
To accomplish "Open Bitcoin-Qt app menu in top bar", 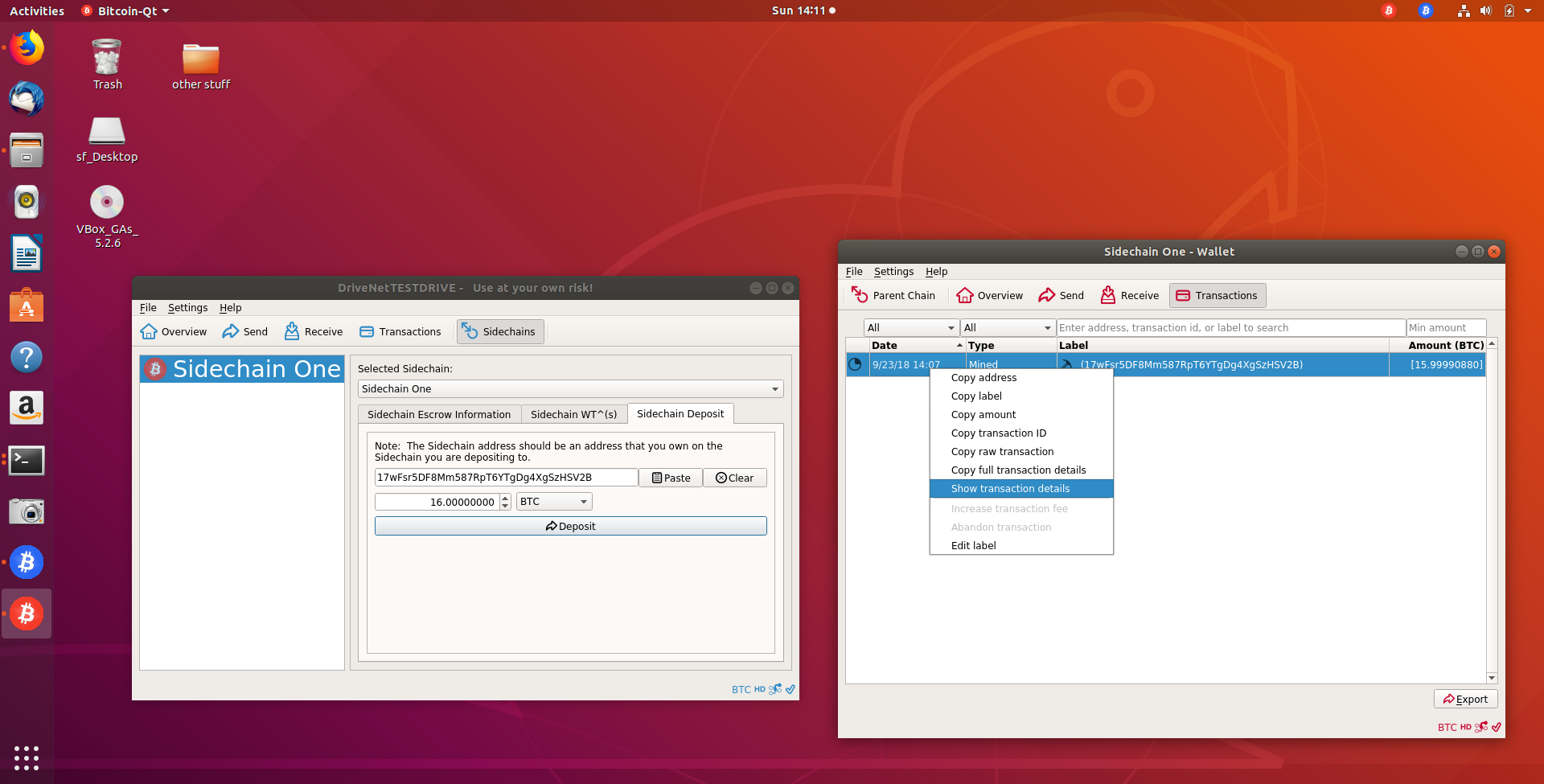I will (x=126, y=10).
